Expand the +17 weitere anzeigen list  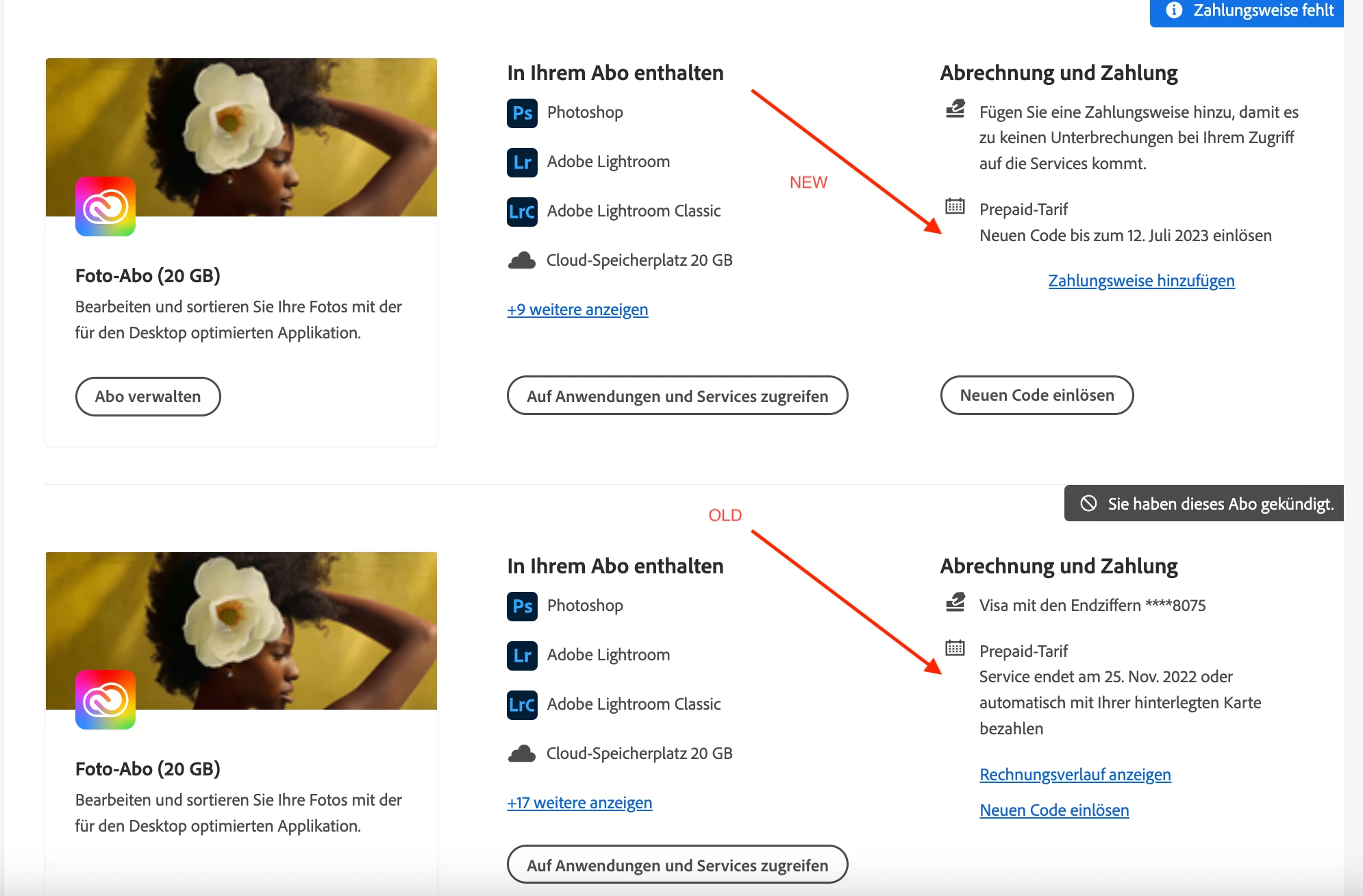pyautogui.click(x=579, y=803)
